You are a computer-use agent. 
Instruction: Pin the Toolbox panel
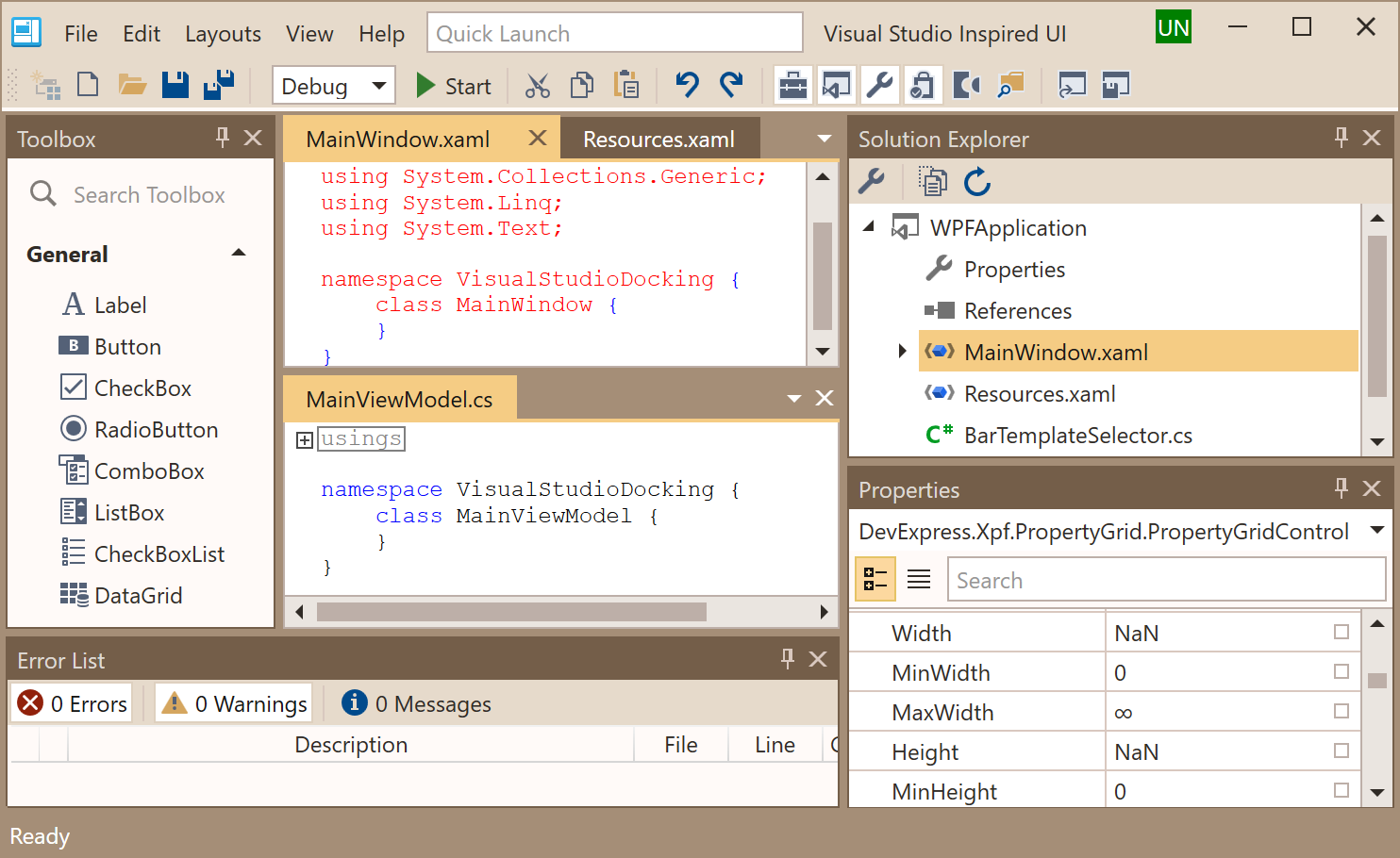point(223,138)
